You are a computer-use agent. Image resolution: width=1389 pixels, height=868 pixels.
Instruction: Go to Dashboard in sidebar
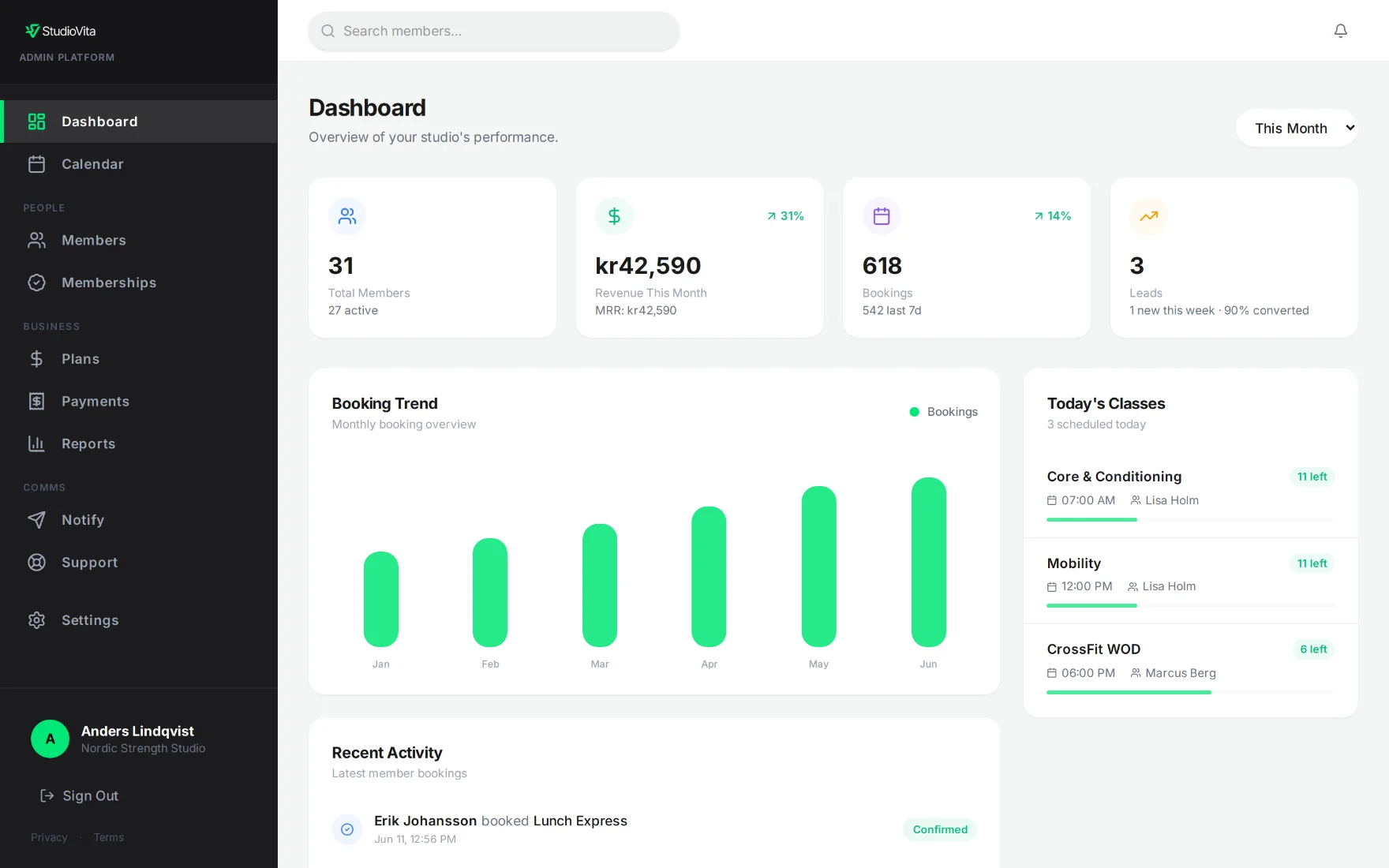pos(139,122)
